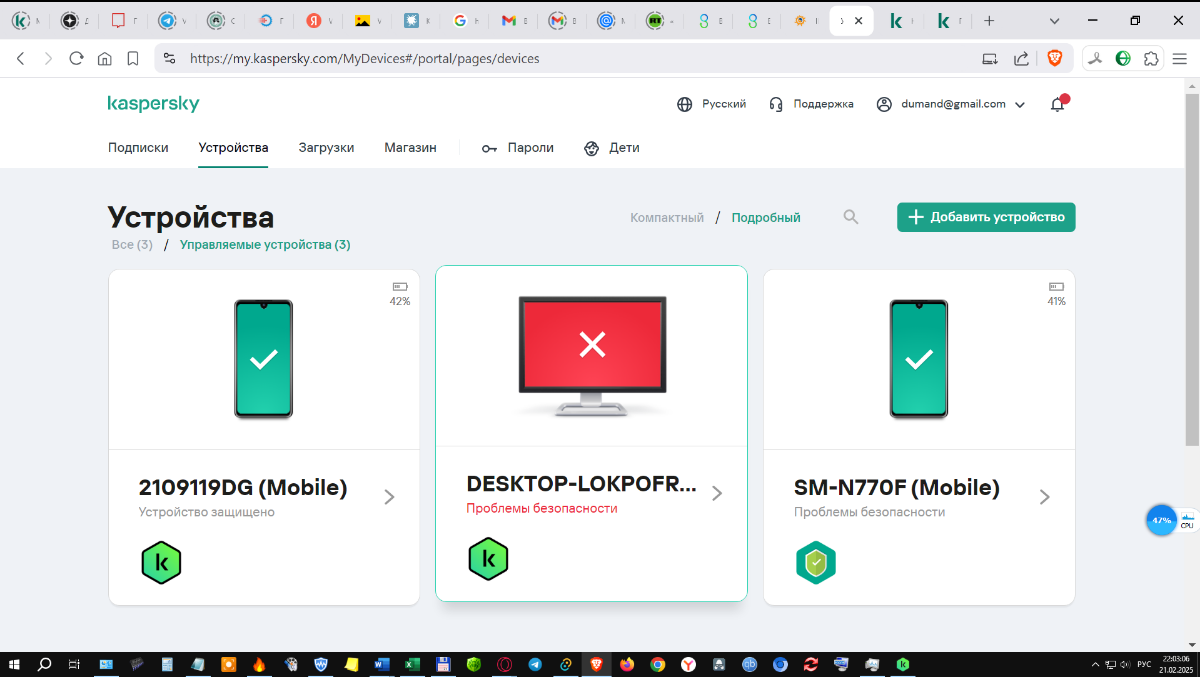
Task: Click Добавить устройство button
Action: 986,217
